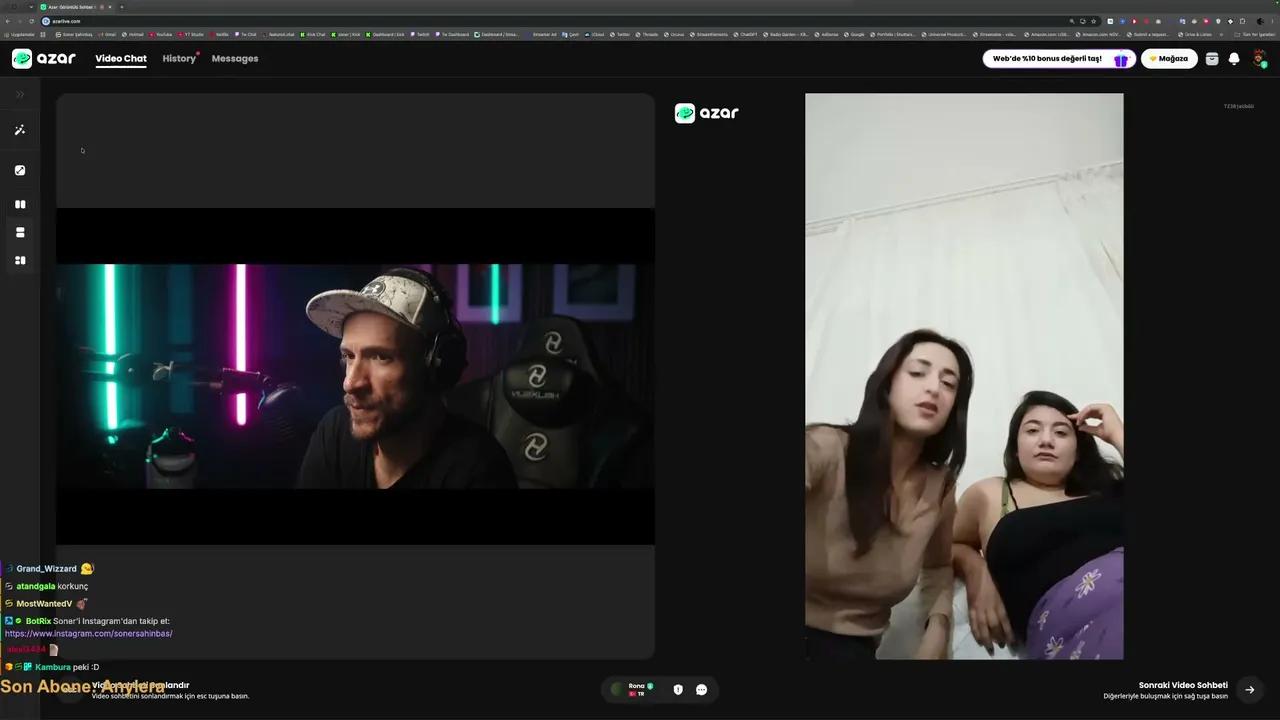Viewport: 1280px width, 720px height.
Task: Open the Mağaza store button
Action: coord(1169,59)
